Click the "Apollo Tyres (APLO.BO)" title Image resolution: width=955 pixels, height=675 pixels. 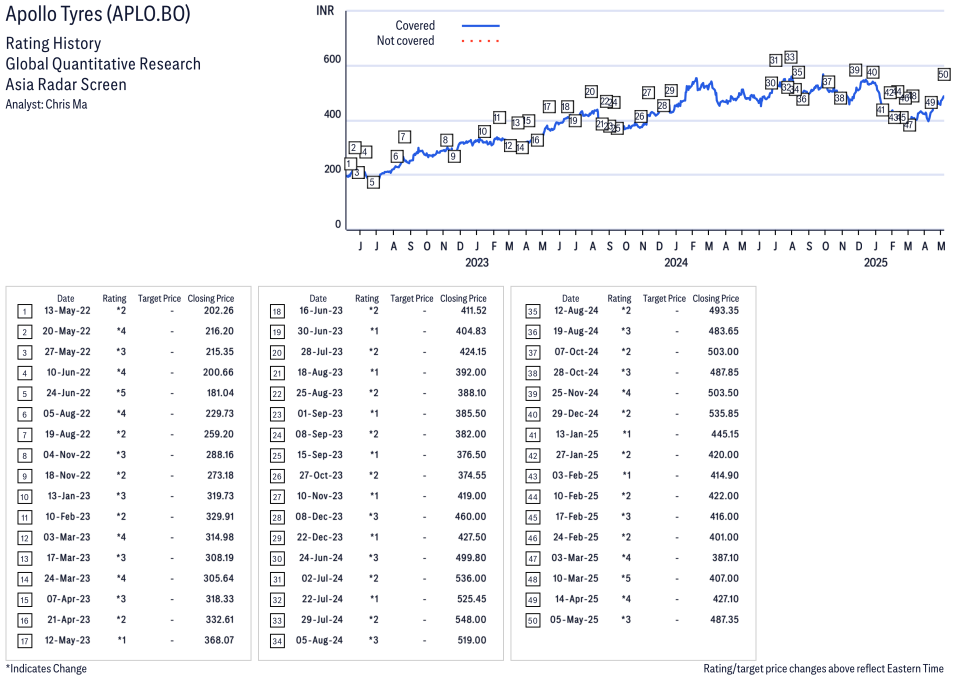(98, 14)
